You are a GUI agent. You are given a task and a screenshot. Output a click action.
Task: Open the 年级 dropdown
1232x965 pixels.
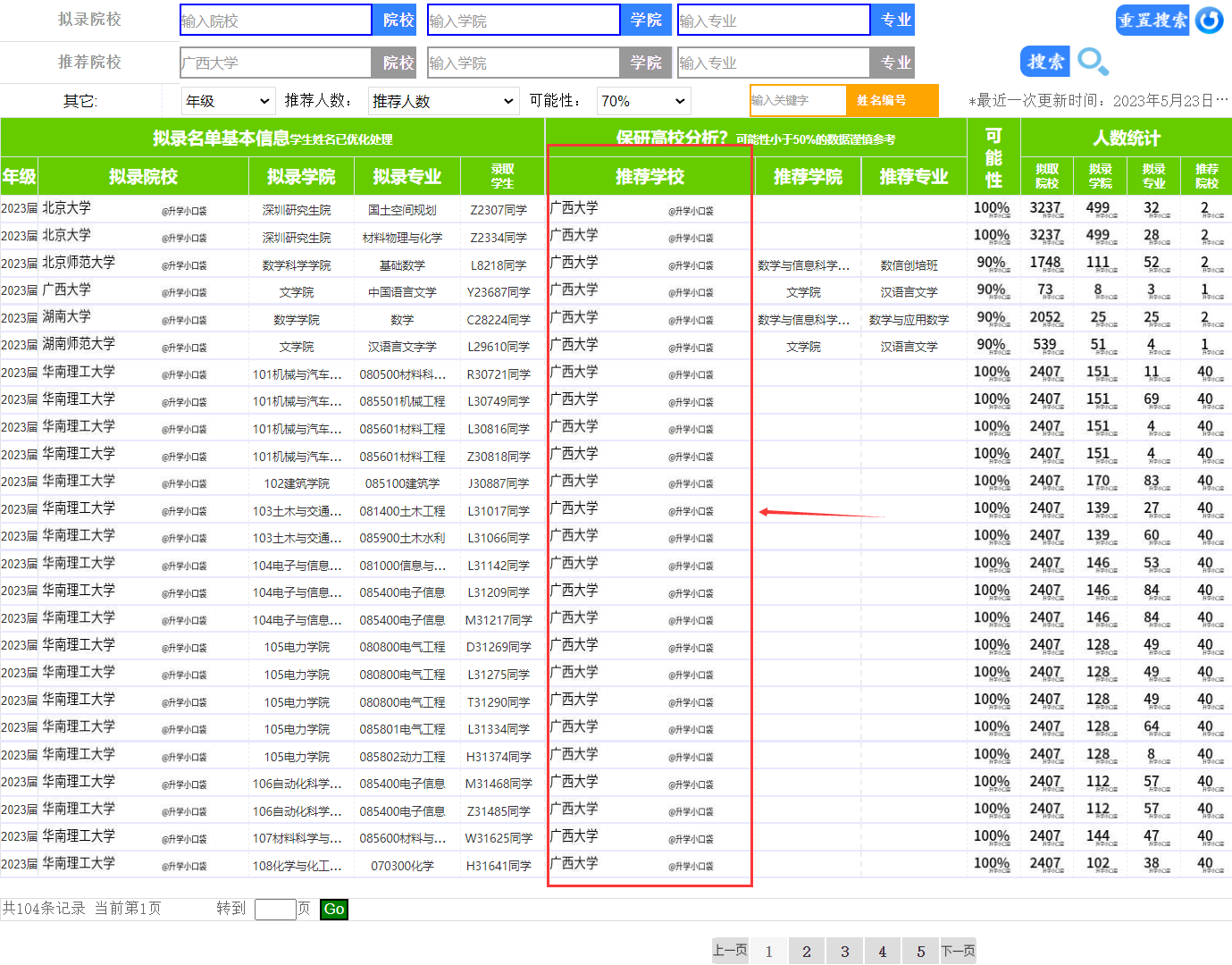click(228, 100)
